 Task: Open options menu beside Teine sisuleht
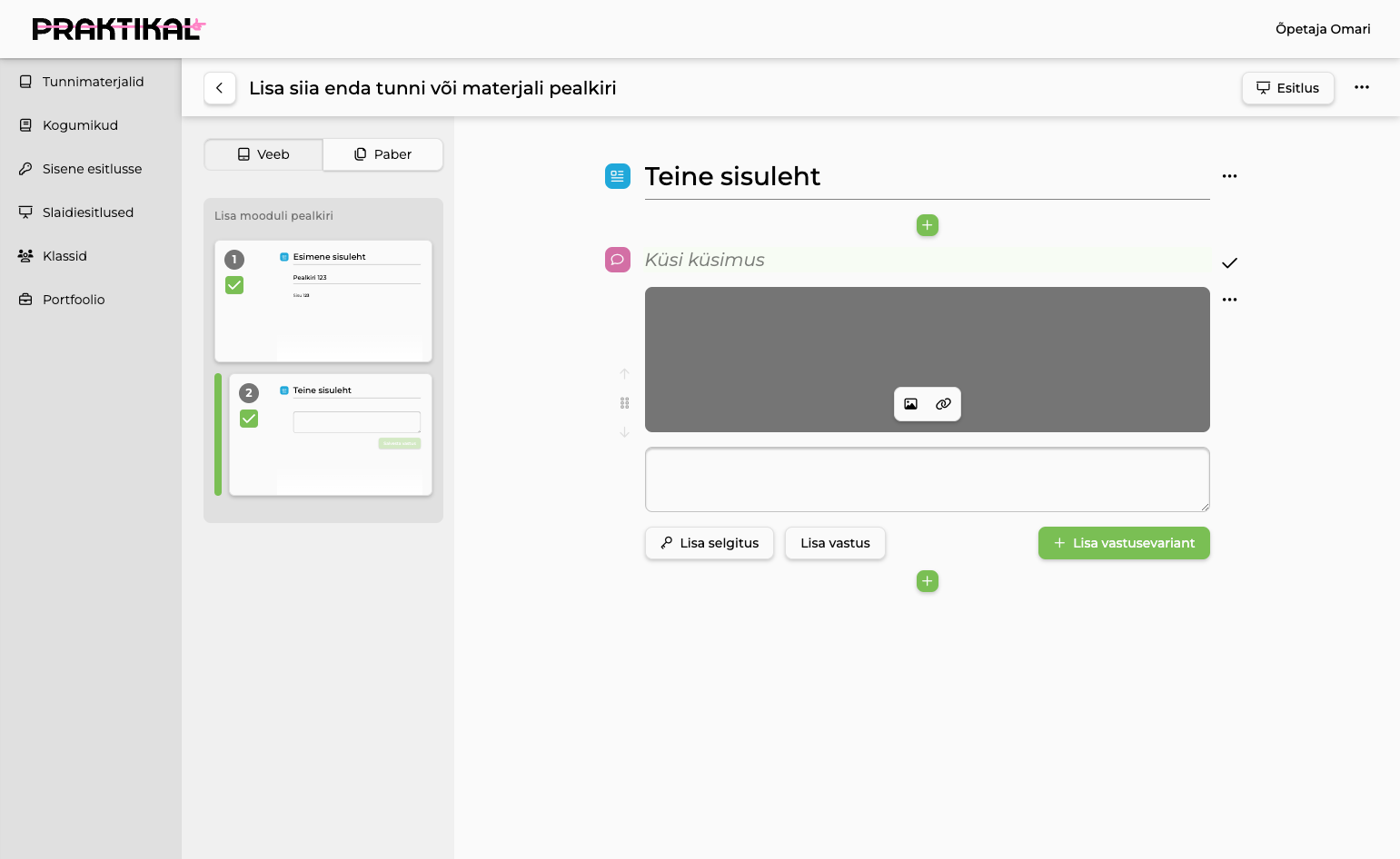click(x=1229, y=176)
